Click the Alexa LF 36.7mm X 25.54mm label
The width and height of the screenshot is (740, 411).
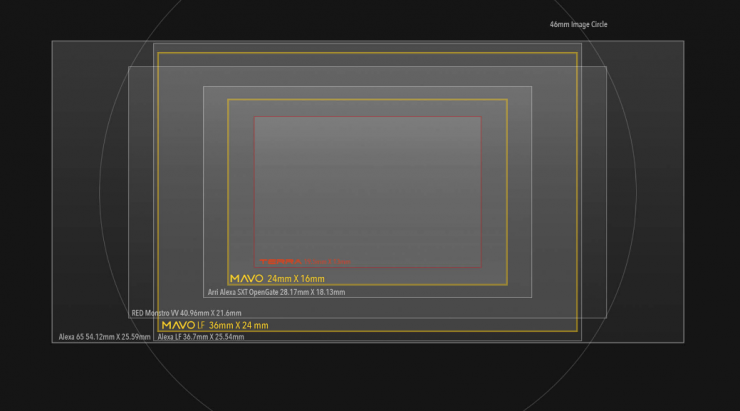click(201, 337)
